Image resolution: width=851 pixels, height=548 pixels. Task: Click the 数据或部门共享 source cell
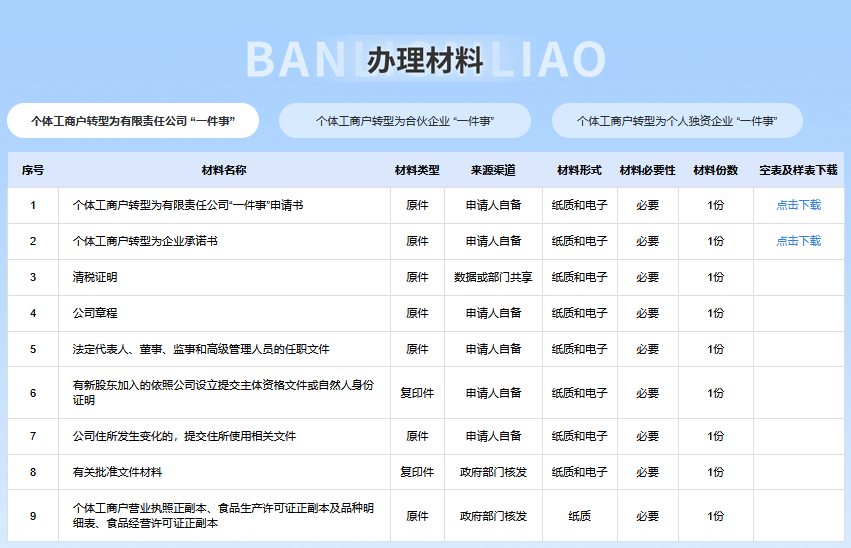click(493, 277)
